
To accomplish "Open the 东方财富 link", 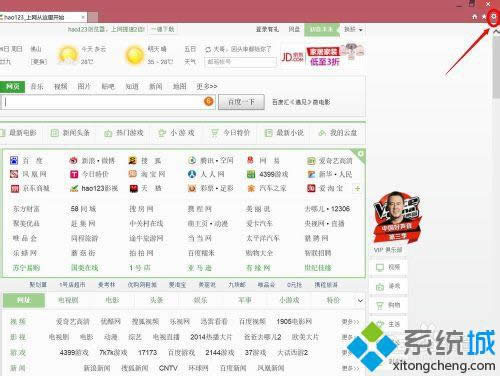I will click(26, 209).
